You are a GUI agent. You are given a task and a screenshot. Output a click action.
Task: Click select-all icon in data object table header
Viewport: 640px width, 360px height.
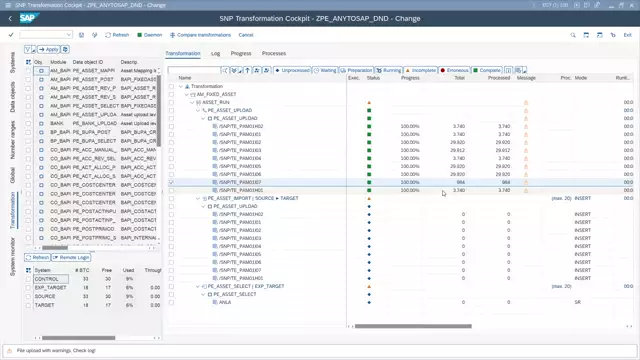coord(28,62)
